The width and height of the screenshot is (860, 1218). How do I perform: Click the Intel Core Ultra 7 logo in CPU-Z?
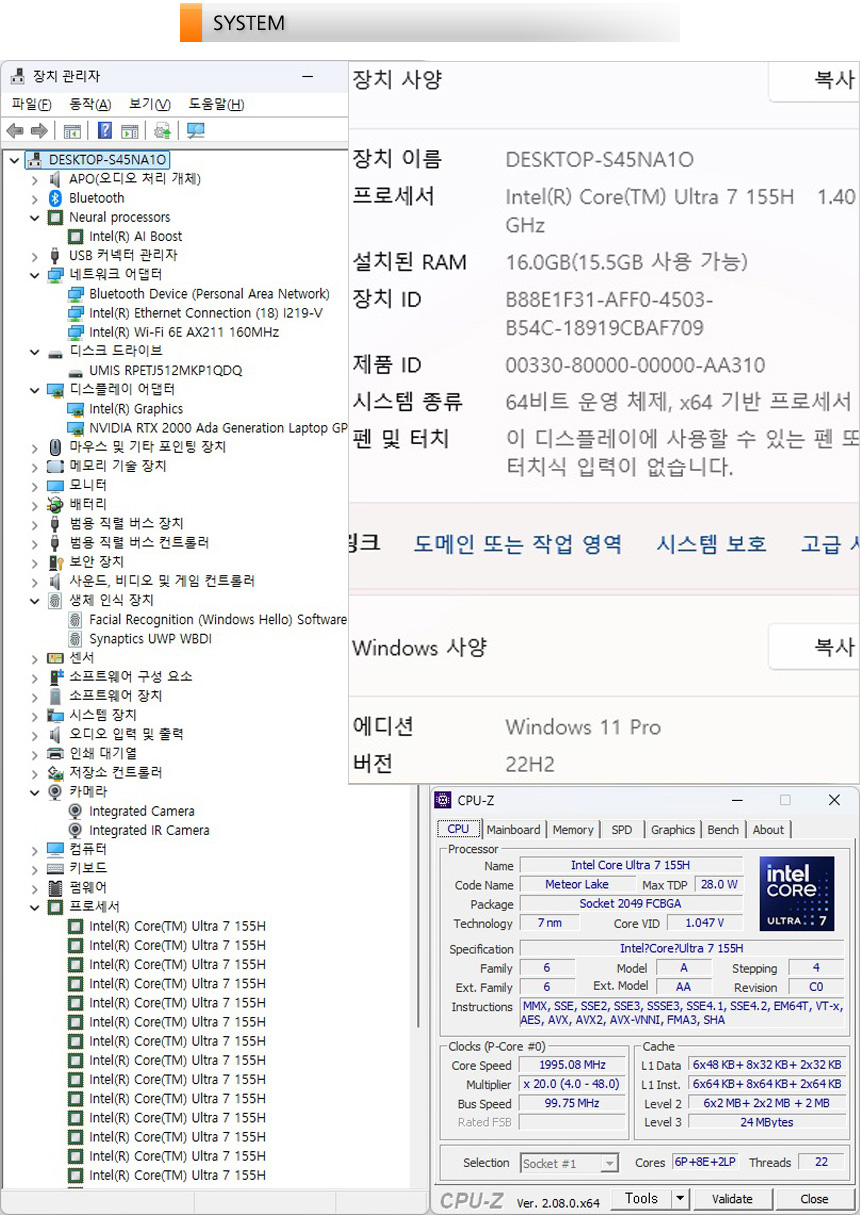[796, 893]
